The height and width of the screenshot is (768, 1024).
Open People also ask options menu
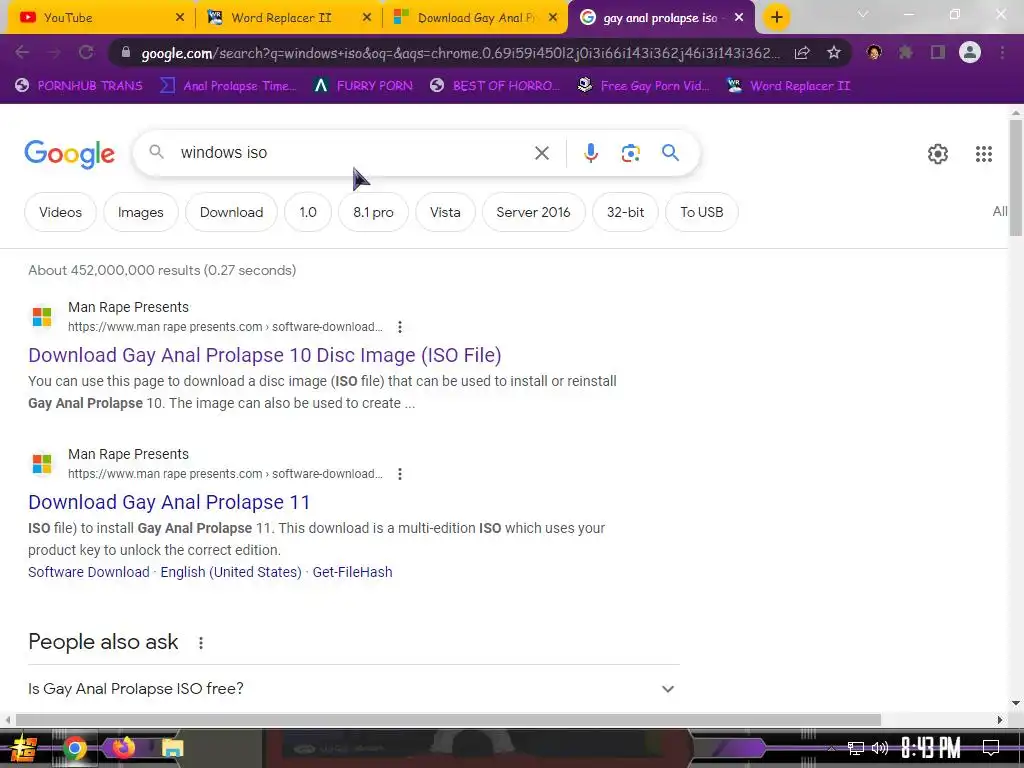(x=201, y=643)
